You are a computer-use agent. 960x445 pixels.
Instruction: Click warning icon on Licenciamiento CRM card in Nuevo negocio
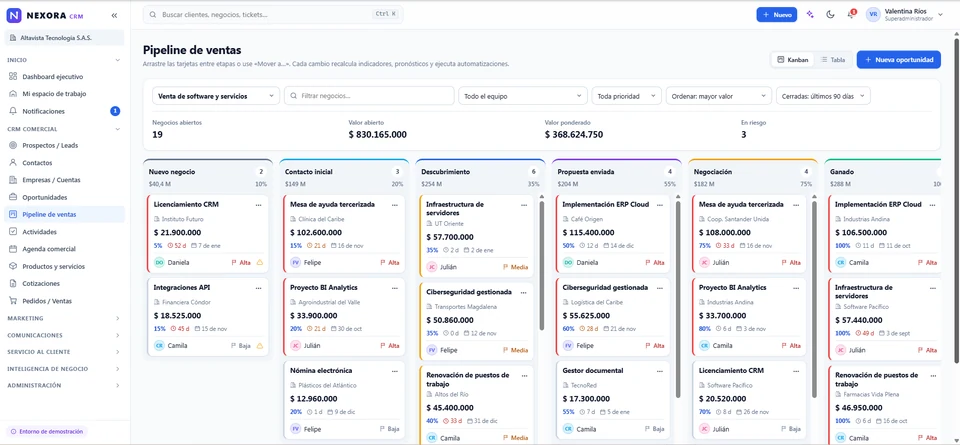point(260,263)
